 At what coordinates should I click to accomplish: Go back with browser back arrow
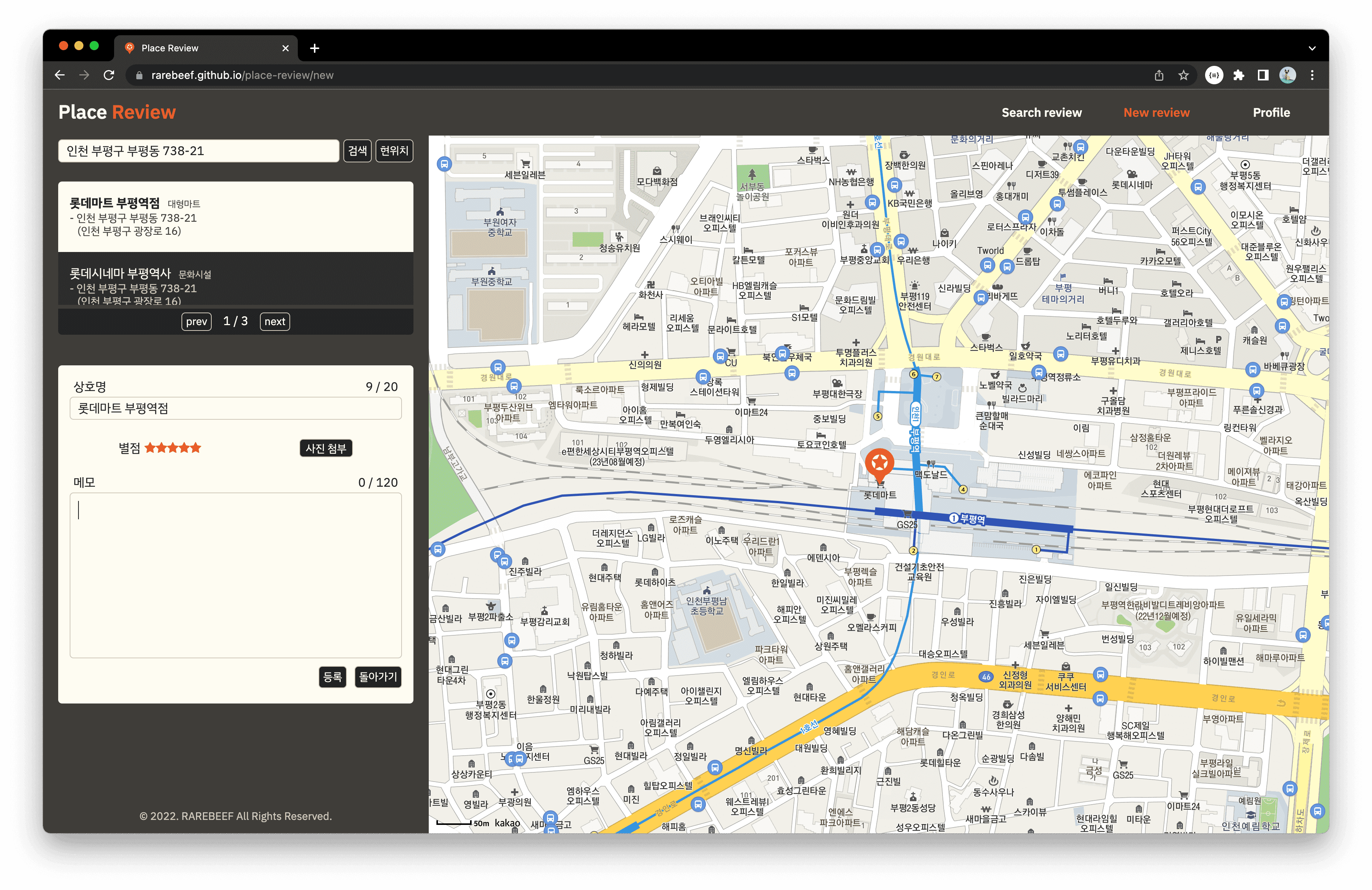59,75
